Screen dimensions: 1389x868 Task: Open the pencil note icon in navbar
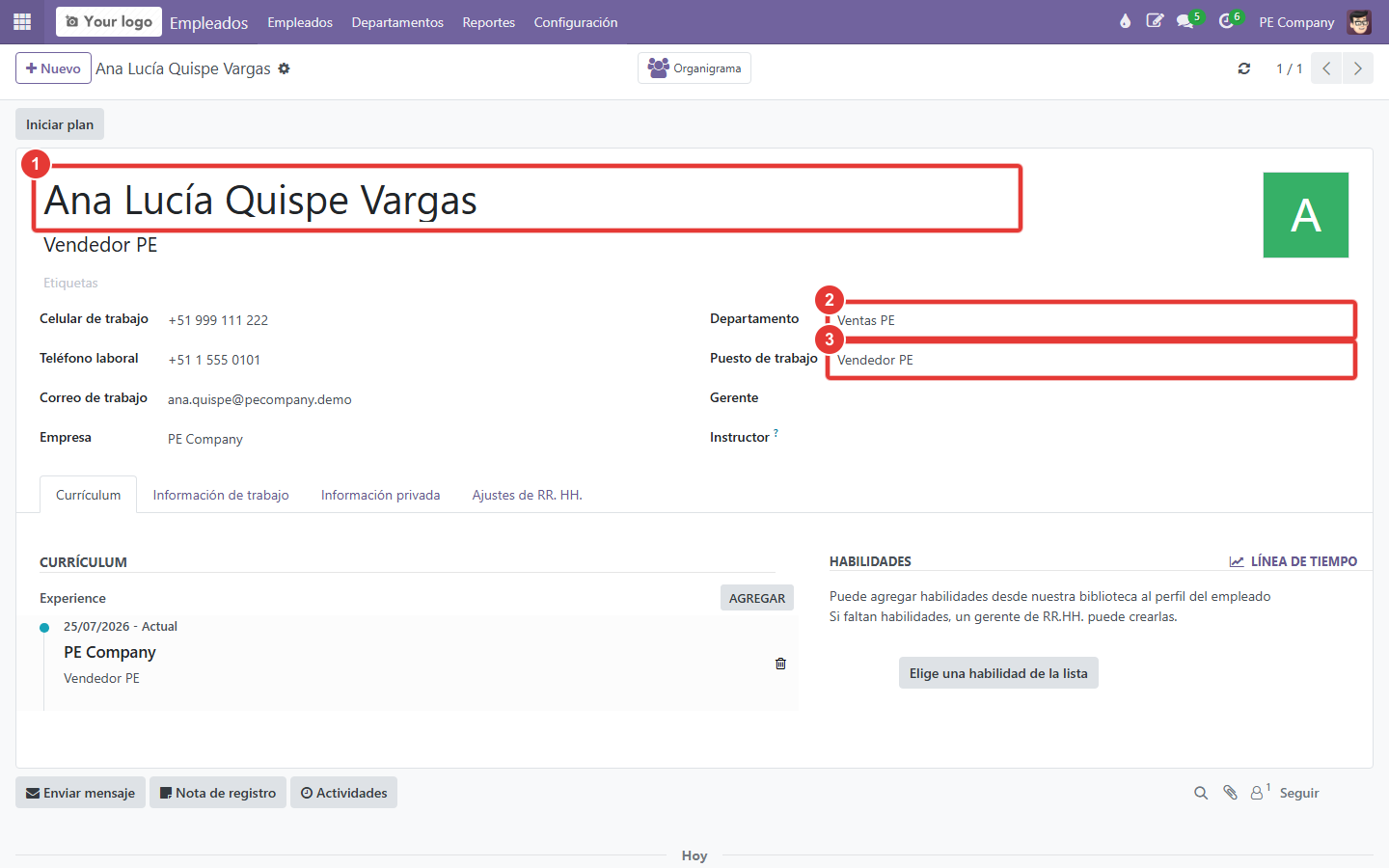click(1155, 21)
